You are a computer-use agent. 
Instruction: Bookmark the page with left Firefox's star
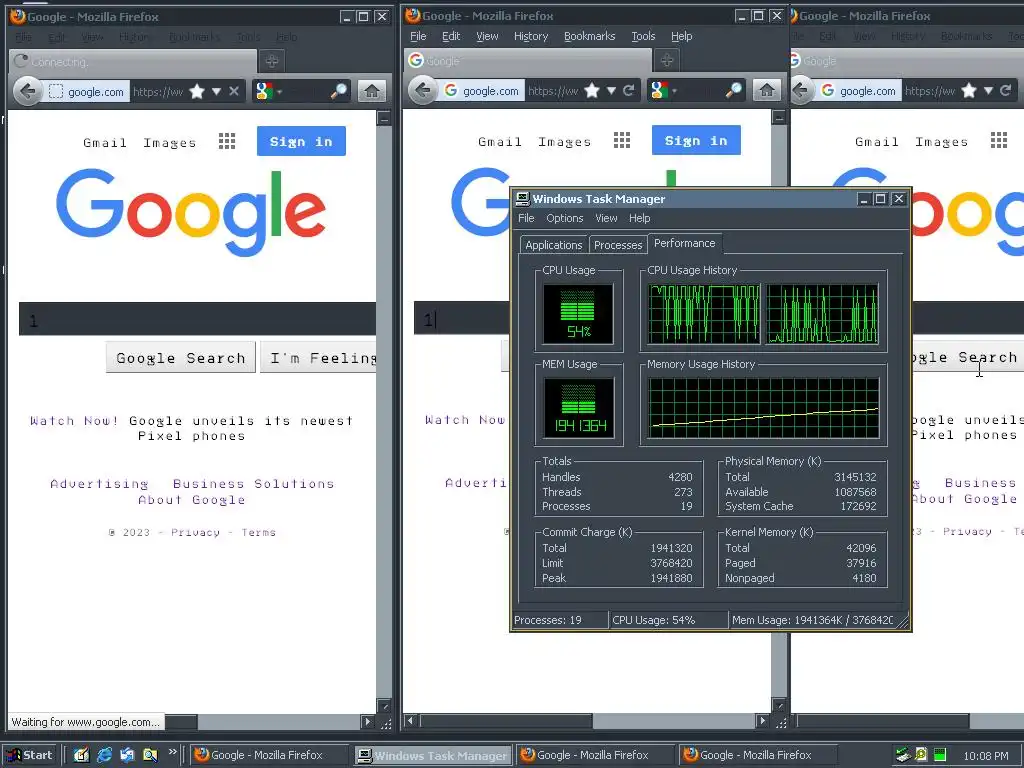(197, 91)
